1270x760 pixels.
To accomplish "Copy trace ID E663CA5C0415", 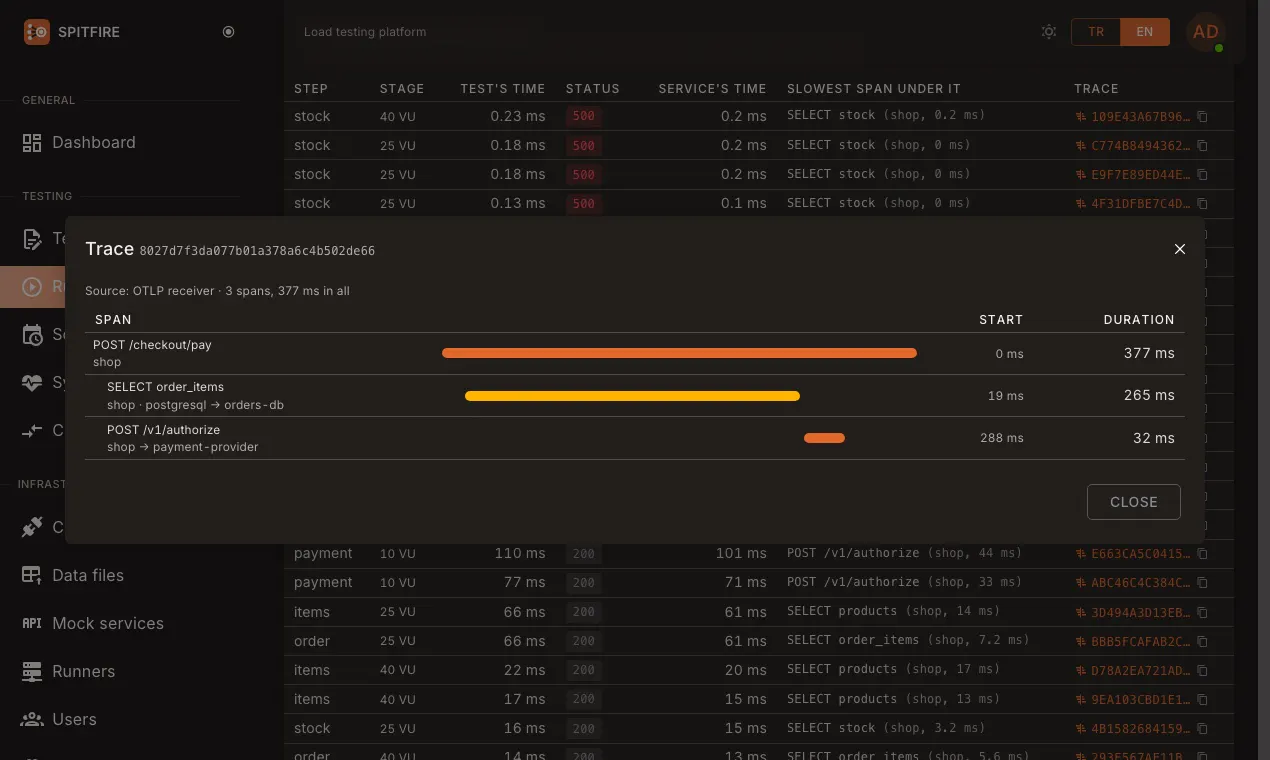I will [1203, 554].
